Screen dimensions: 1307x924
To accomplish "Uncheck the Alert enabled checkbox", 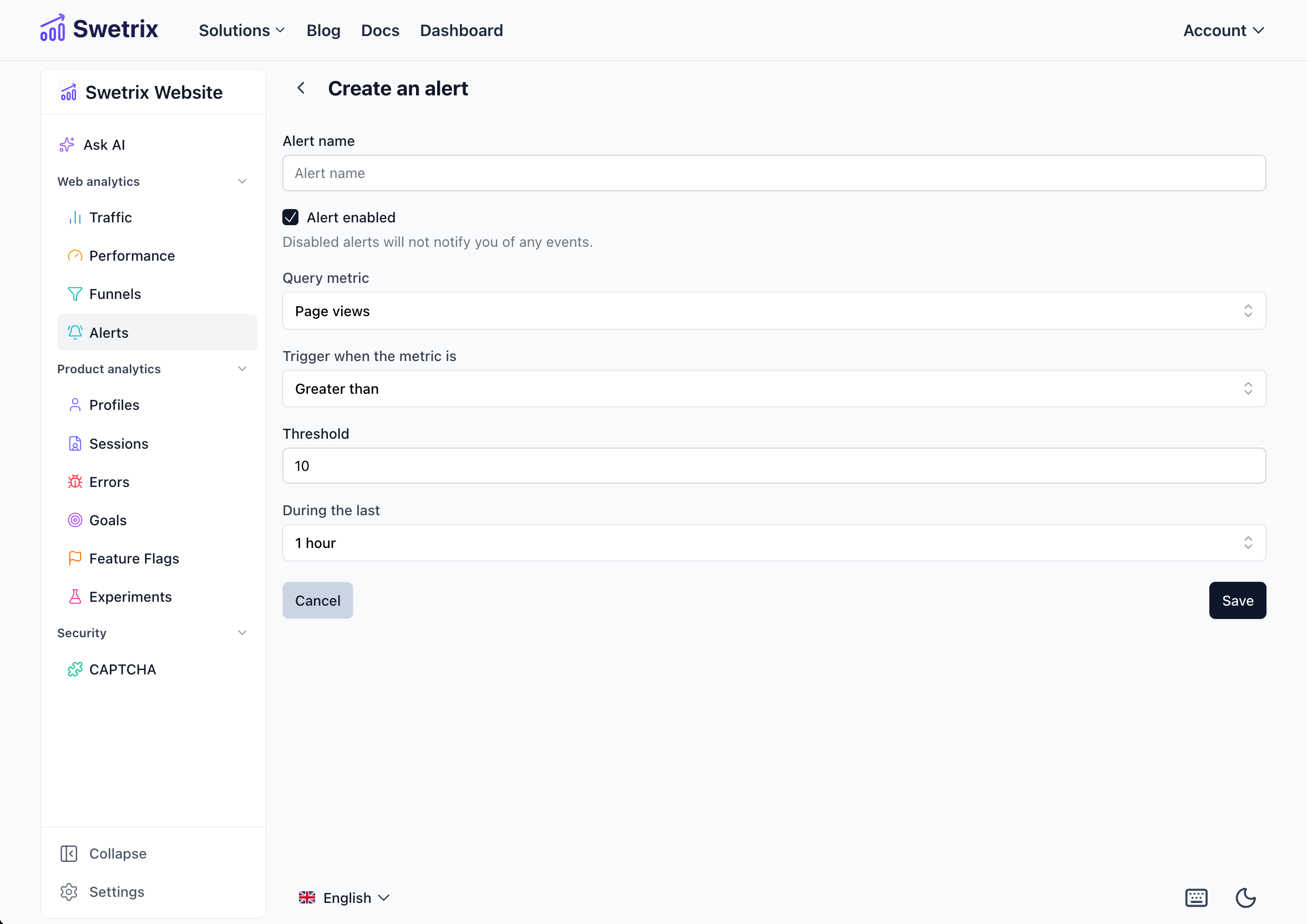I will click(290, 217).
